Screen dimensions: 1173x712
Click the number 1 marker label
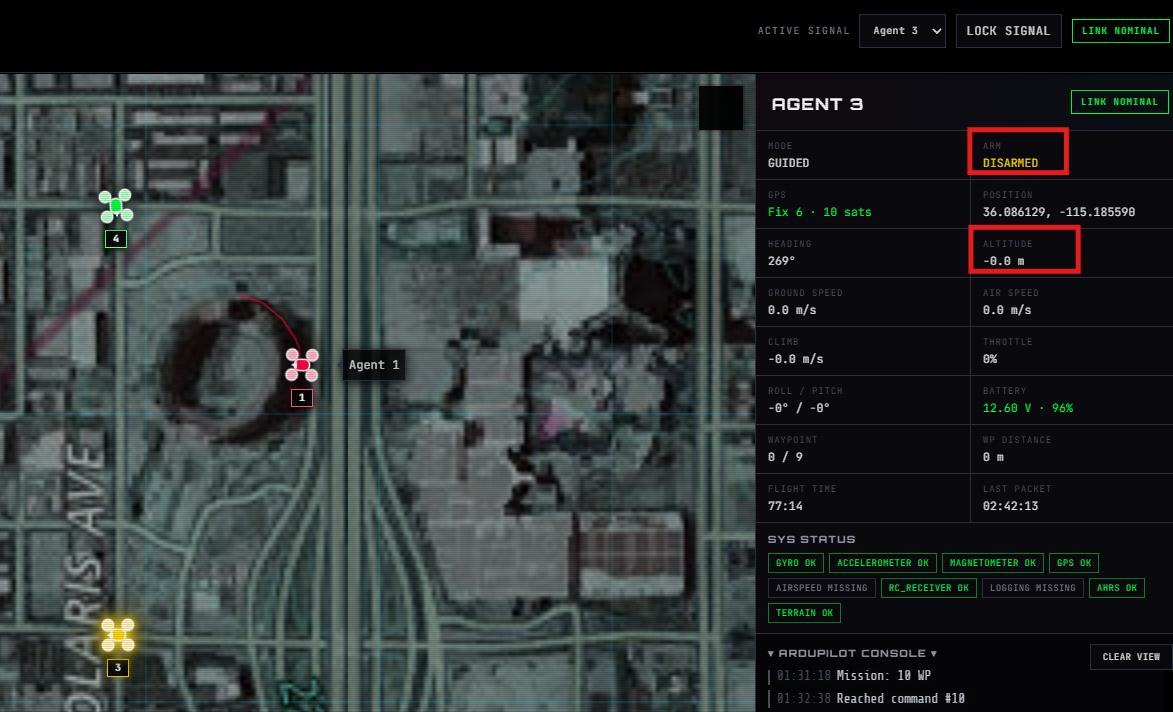coord(302,398)
